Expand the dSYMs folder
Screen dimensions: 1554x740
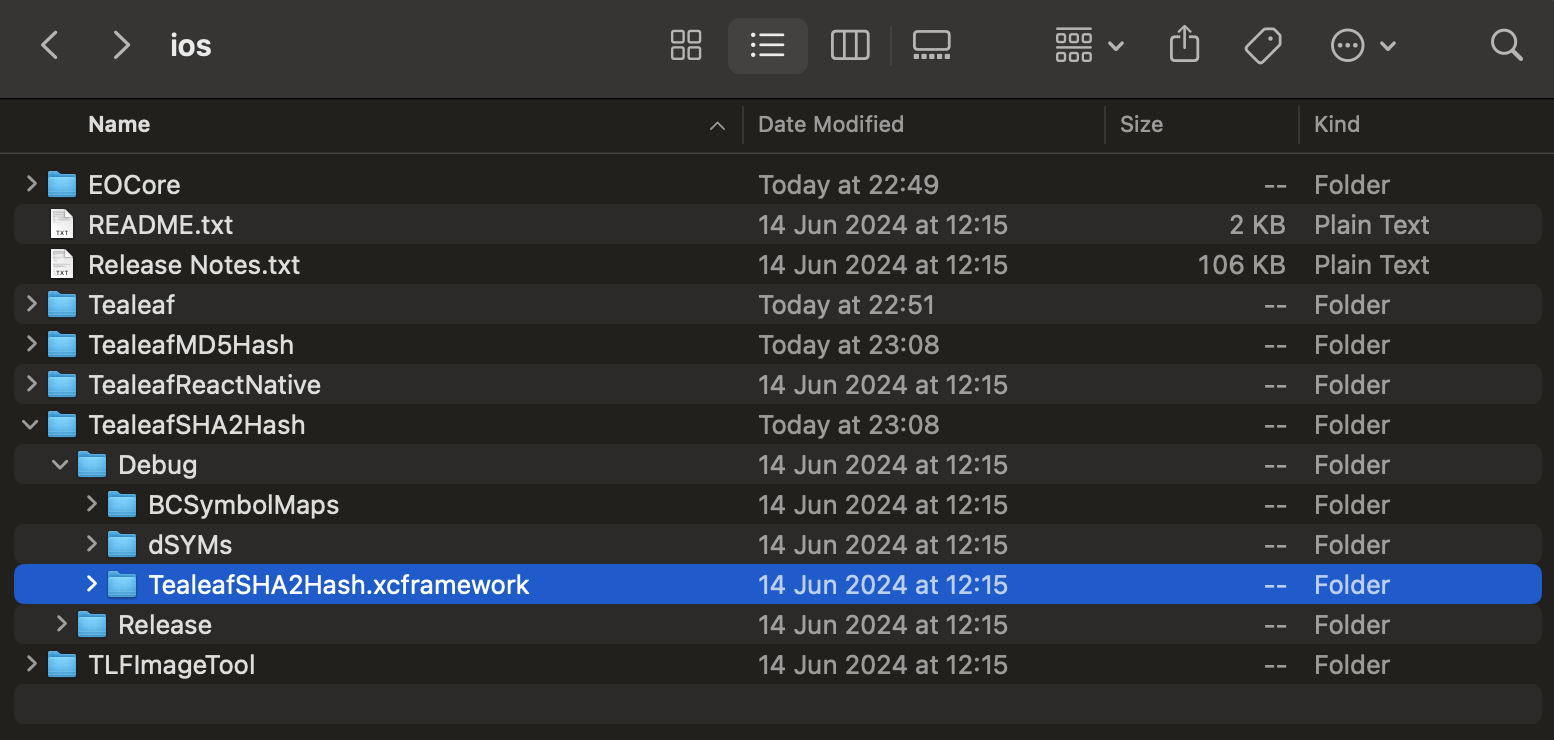(91, 544)
